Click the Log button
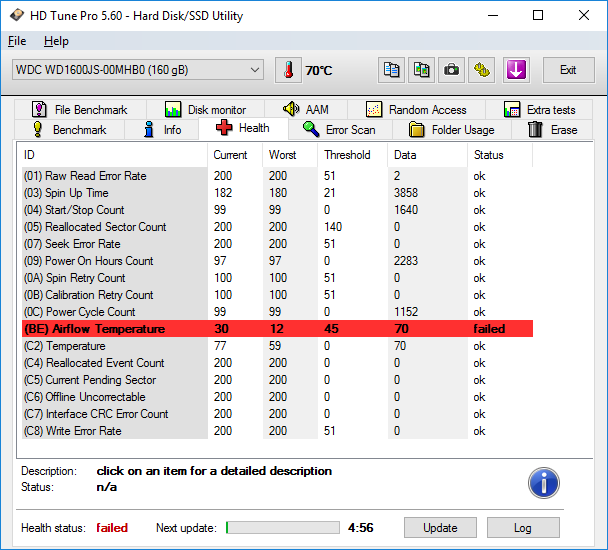Image resolution: width=608 pixels, height=550 pixels. tap(523, 528)
